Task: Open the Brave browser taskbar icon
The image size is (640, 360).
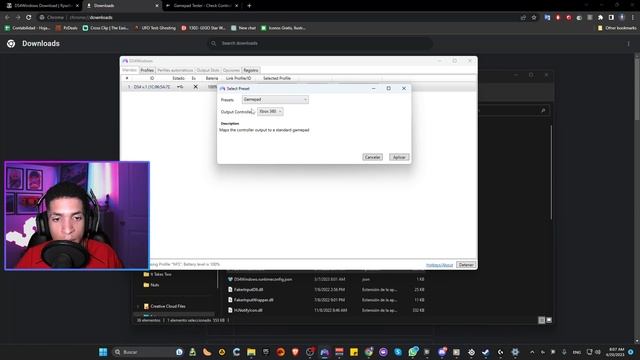Action: pyautogui.click(x=295, y=352)
